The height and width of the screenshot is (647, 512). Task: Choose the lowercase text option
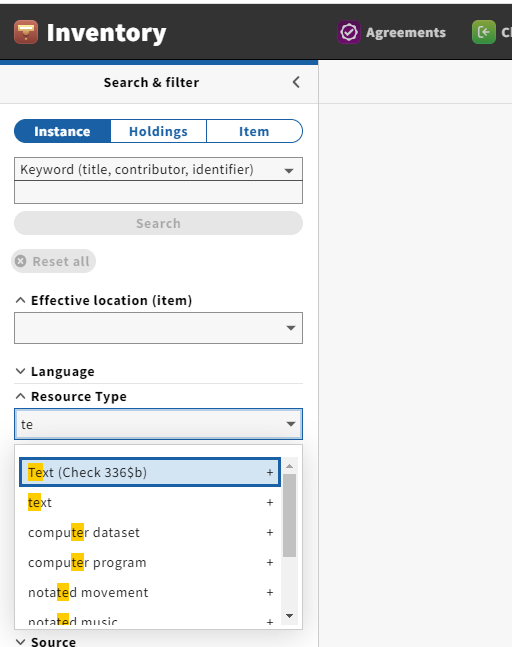tap(150, 503)
